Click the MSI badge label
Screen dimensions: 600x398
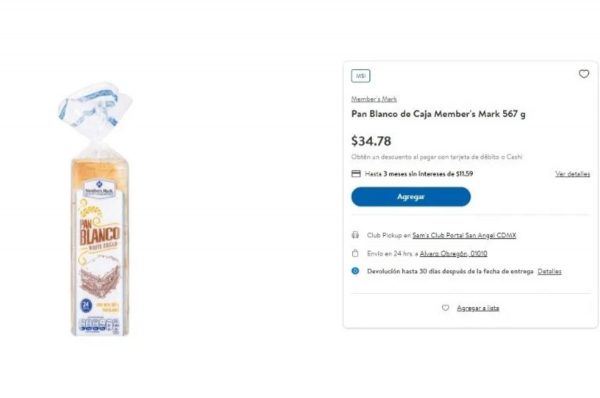coord(360,76)
